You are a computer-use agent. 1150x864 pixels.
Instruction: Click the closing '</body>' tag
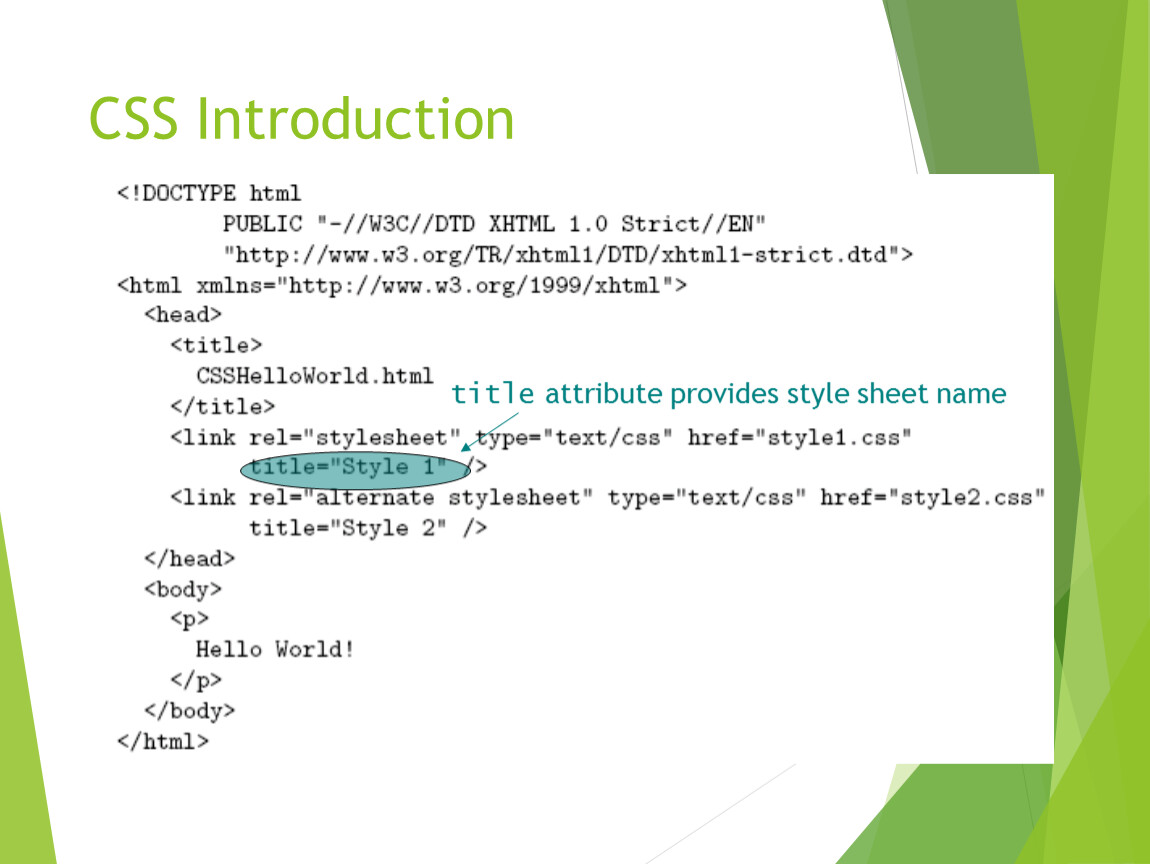[189, 711]
